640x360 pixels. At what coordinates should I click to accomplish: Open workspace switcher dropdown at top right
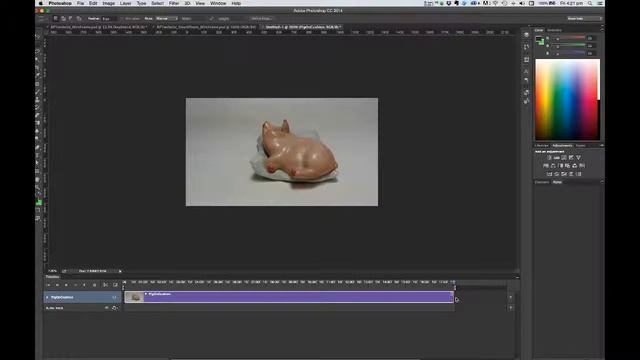[x=584, y=19]
